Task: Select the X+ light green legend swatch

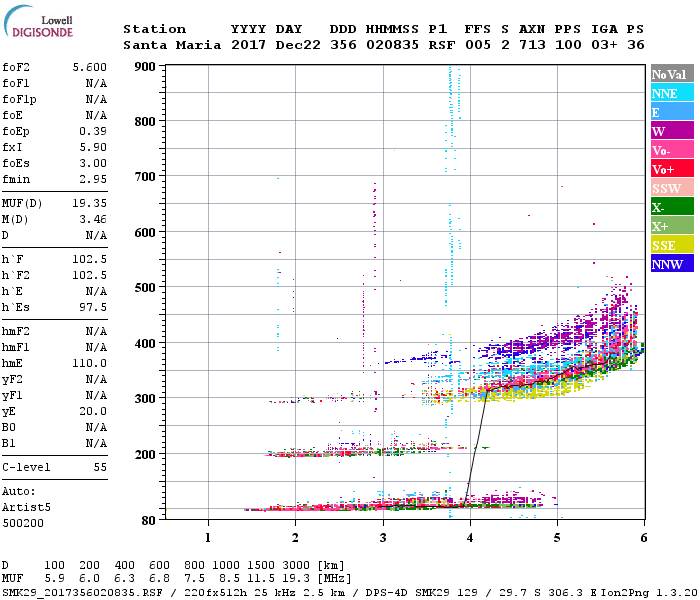Action: click(x=672, y=226)
